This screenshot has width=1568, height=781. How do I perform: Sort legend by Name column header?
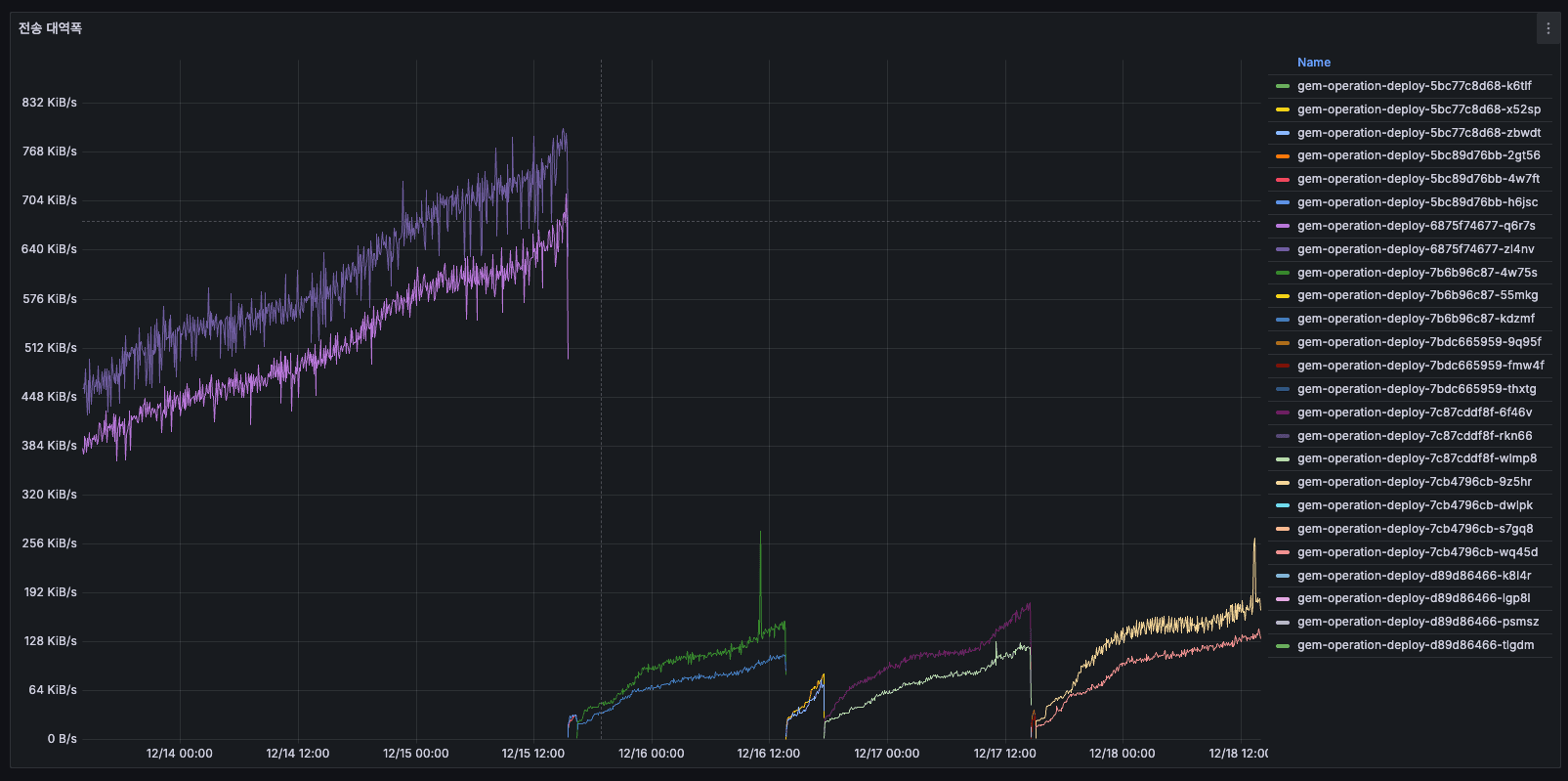tap(1313, 63)
